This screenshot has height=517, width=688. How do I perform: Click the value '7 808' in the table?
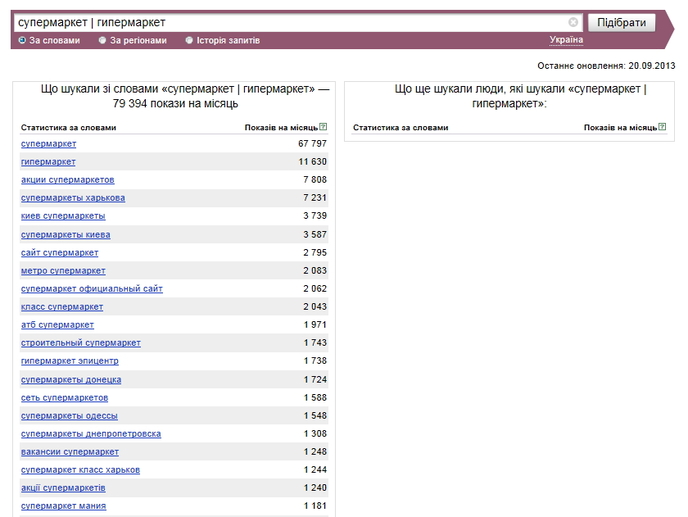point(315,180)
